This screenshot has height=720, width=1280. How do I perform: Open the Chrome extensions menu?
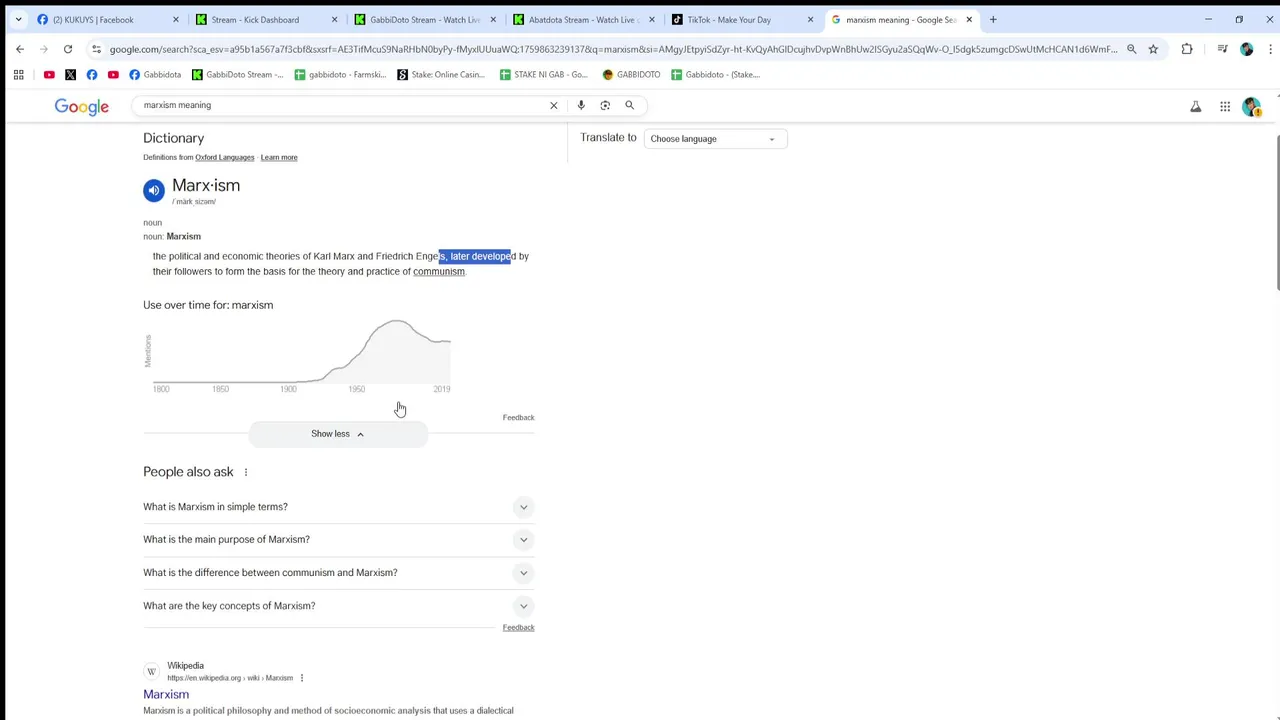[1187, 49]
